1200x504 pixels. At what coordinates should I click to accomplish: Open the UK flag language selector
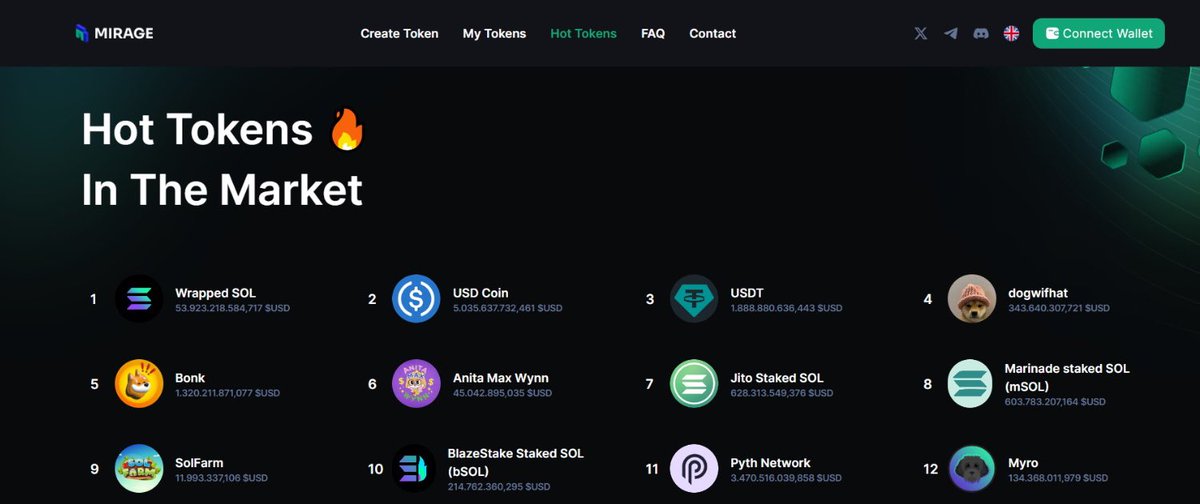tap(1011, 33)
